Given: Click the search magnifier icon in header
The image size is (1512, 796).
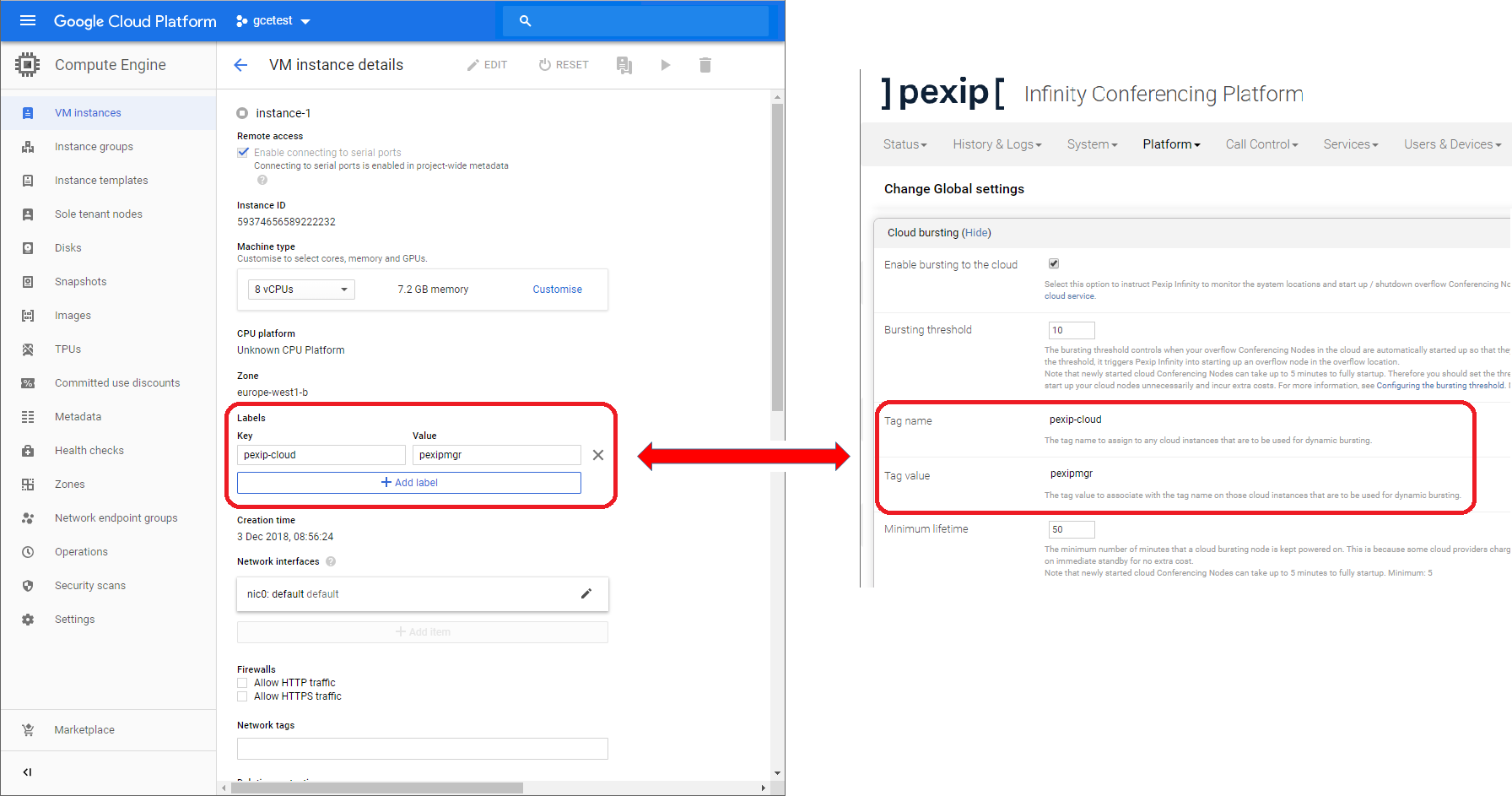Looking at the screenshot, I should point(525,21).
